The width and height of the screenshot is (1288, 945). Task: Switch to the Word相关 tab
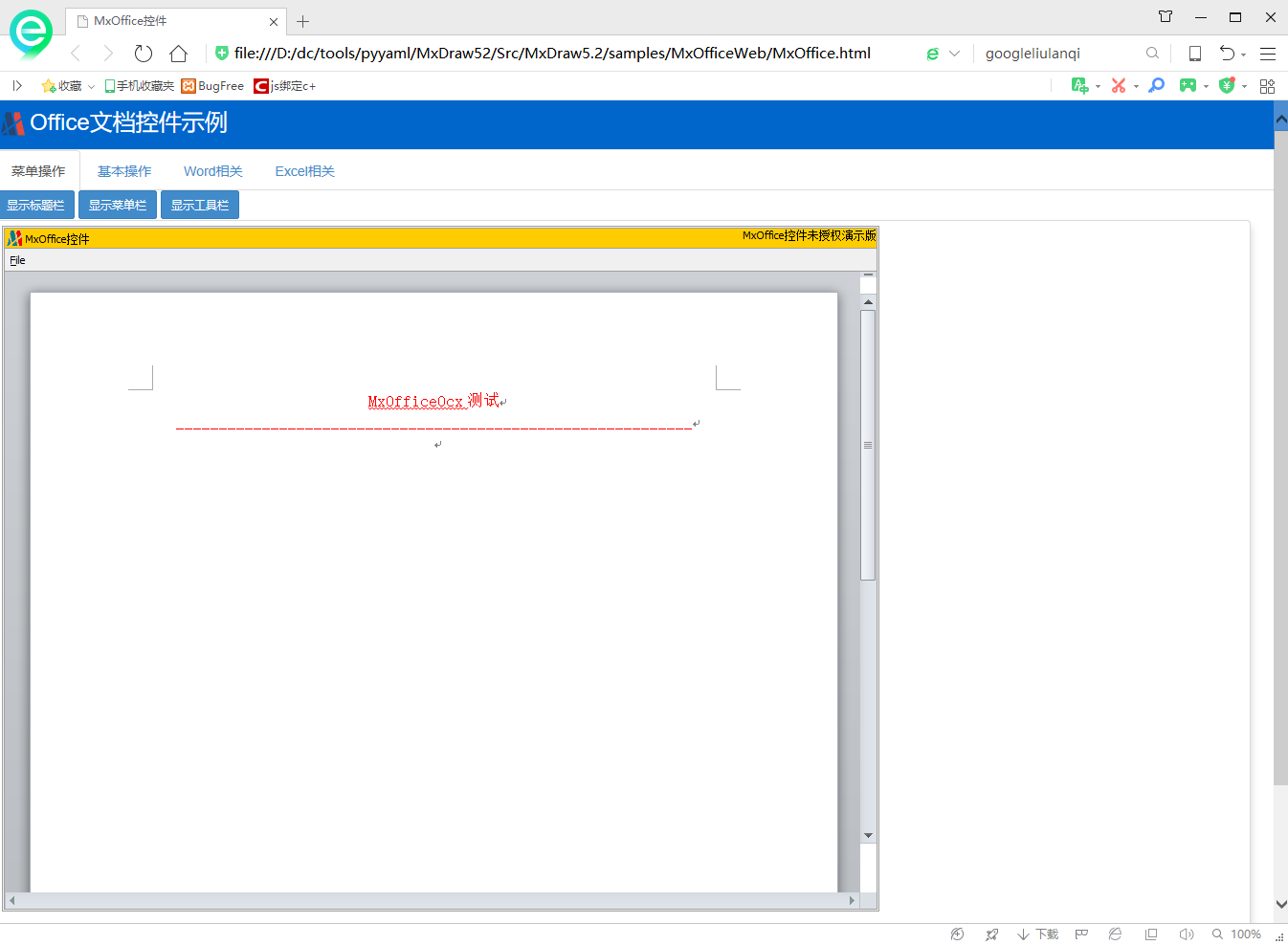212,171
